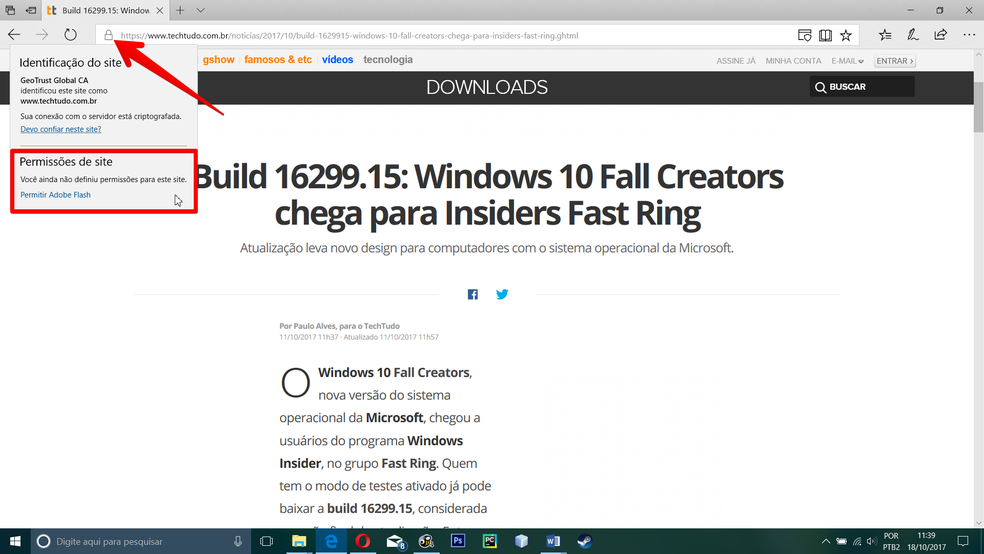Open the reading view book icon
Image resolution: width=984 pixels, height=554 pixels.
click(x=825, y=35)
